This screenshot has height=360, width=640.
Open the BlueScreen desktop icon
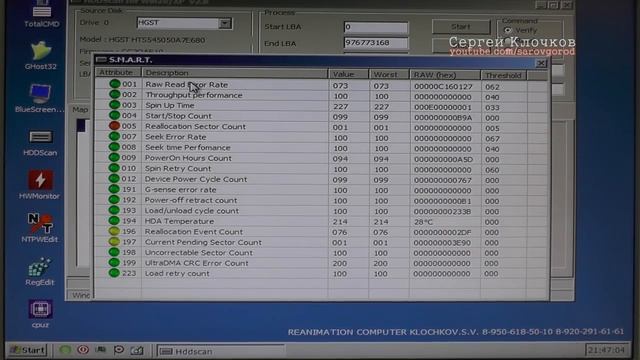pos(40,98)
